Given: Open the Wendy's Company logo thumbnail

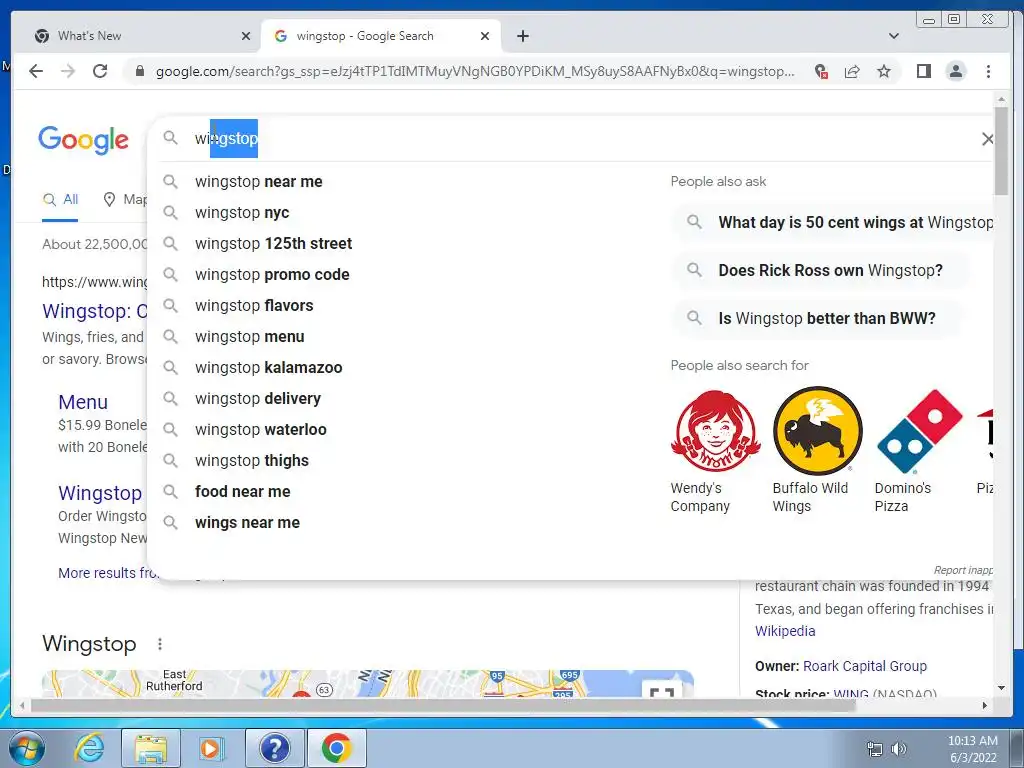Looking at the screenshot, I should (716, 432).
